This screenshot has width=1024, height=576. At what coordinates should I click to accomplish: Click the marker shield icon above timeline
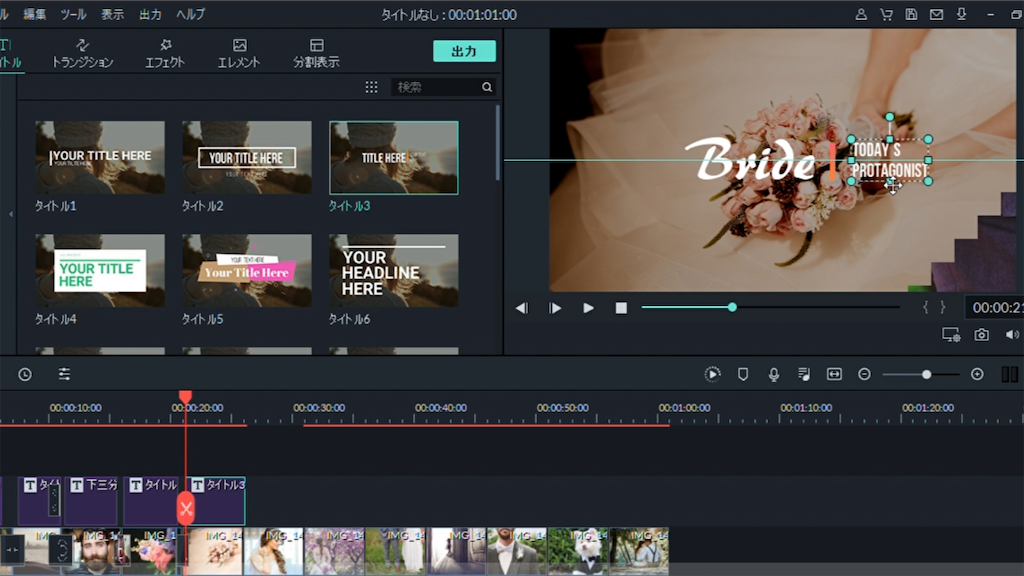743,374
